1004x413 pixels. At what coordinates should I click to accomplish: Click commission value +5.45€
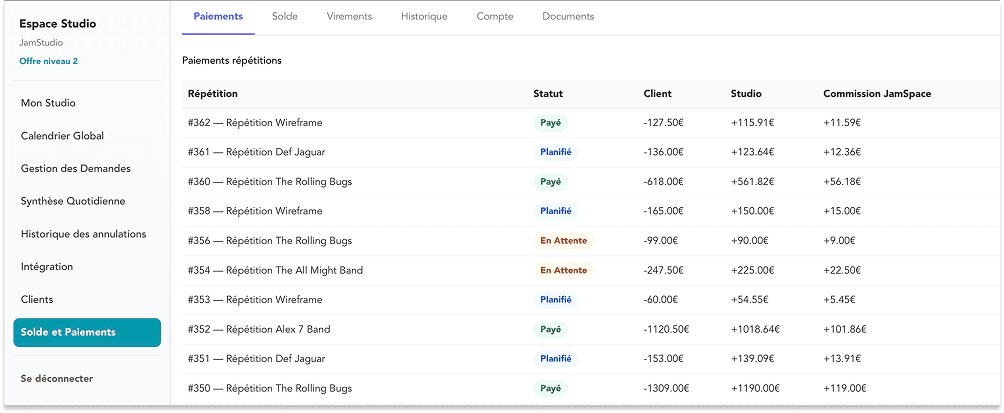point(839,300)
